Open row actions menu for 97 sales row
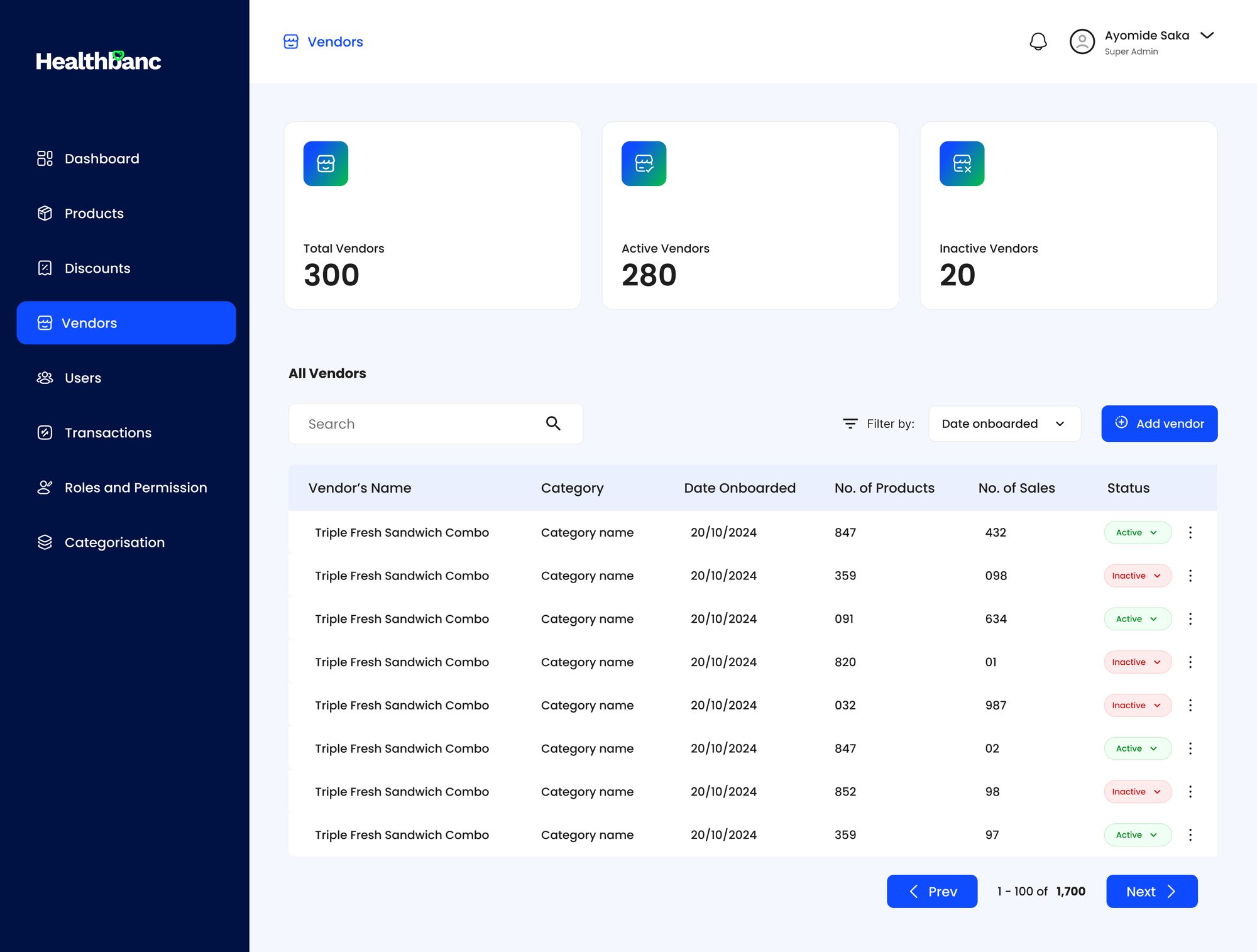The image size is (1257, 952). click(x=1190, y=834)
